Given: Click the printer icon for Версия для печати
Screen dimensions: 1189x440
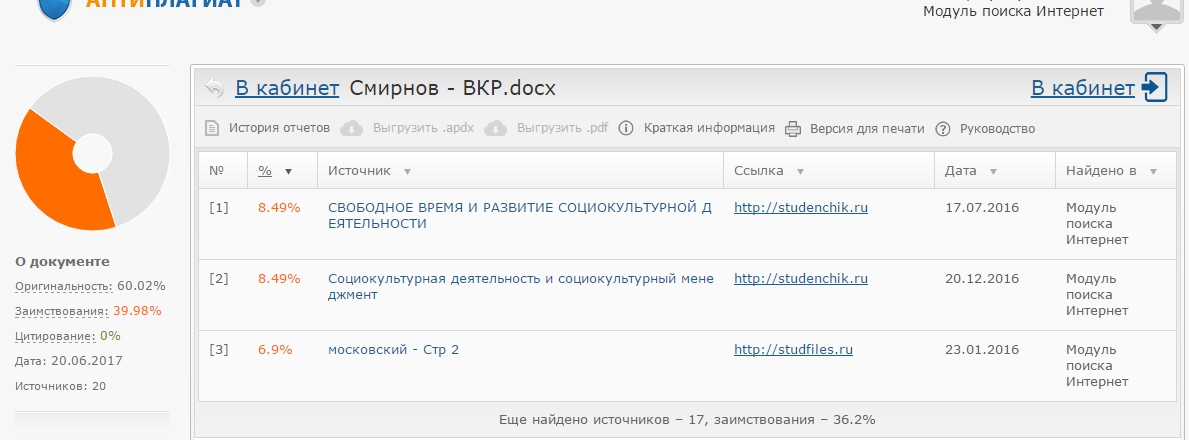Looking at the screenshot, I should click(793, 128).
